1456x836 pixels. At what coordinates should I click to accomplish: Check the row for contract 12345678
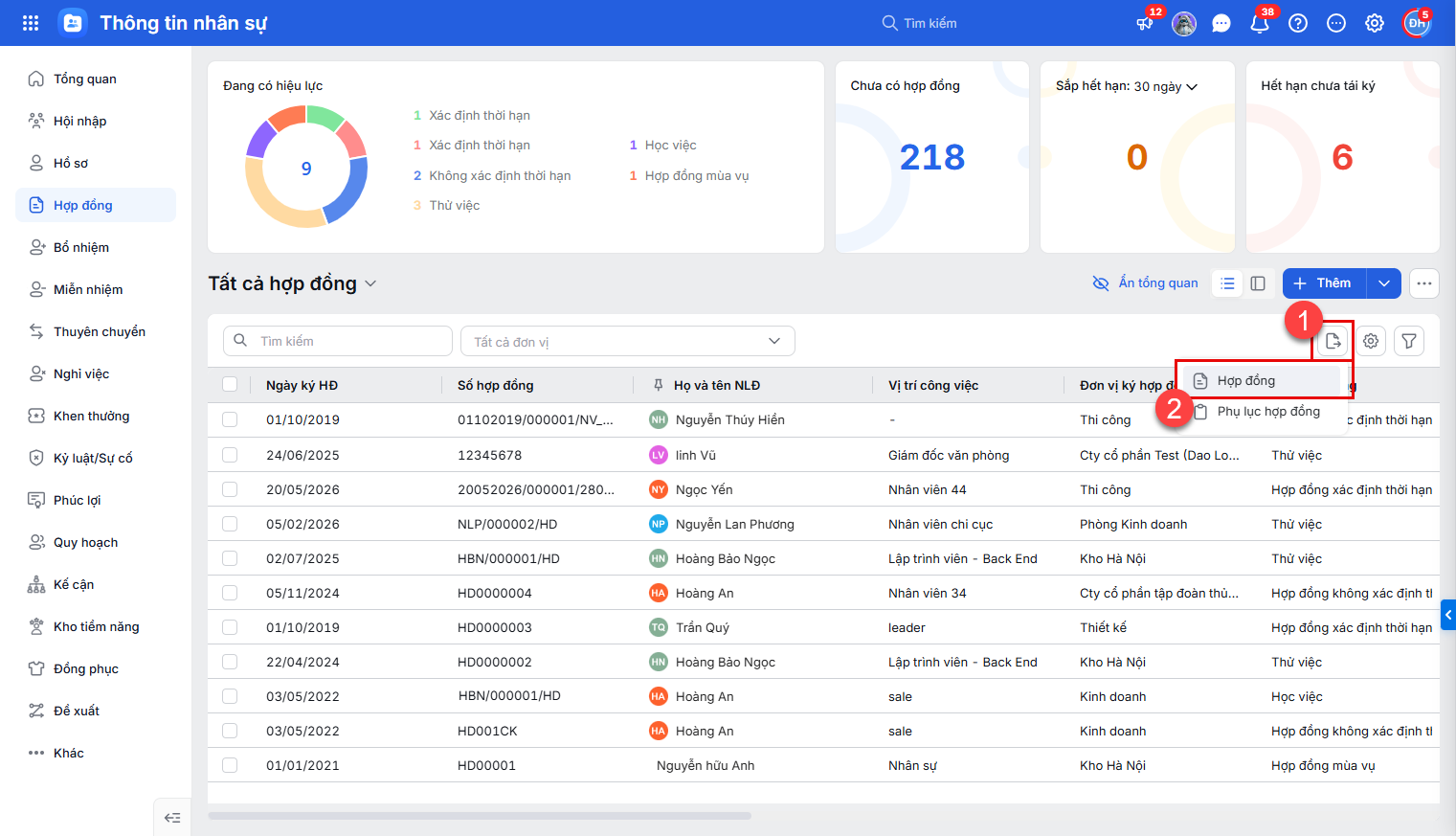(230, 455)
